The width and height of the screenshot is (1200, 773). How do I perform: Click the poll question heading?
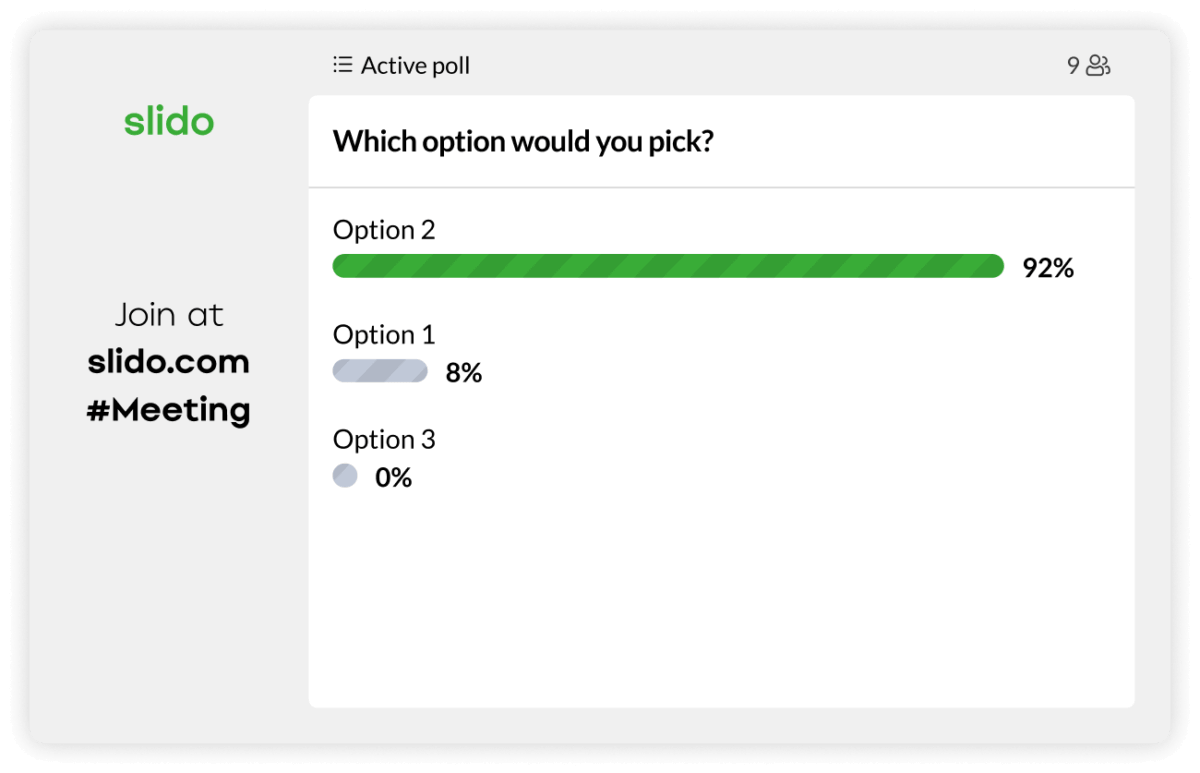click(x=523, y=141)
